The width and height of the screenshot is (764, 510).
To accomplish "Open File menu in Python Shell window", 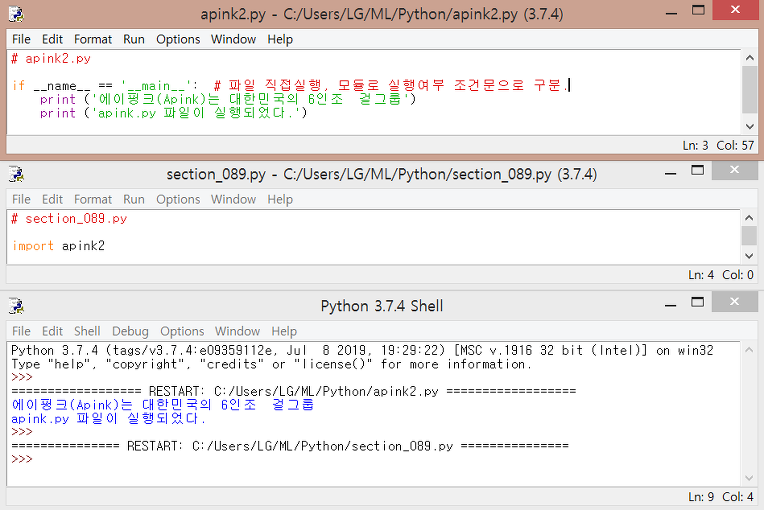I will pos(21,331).
